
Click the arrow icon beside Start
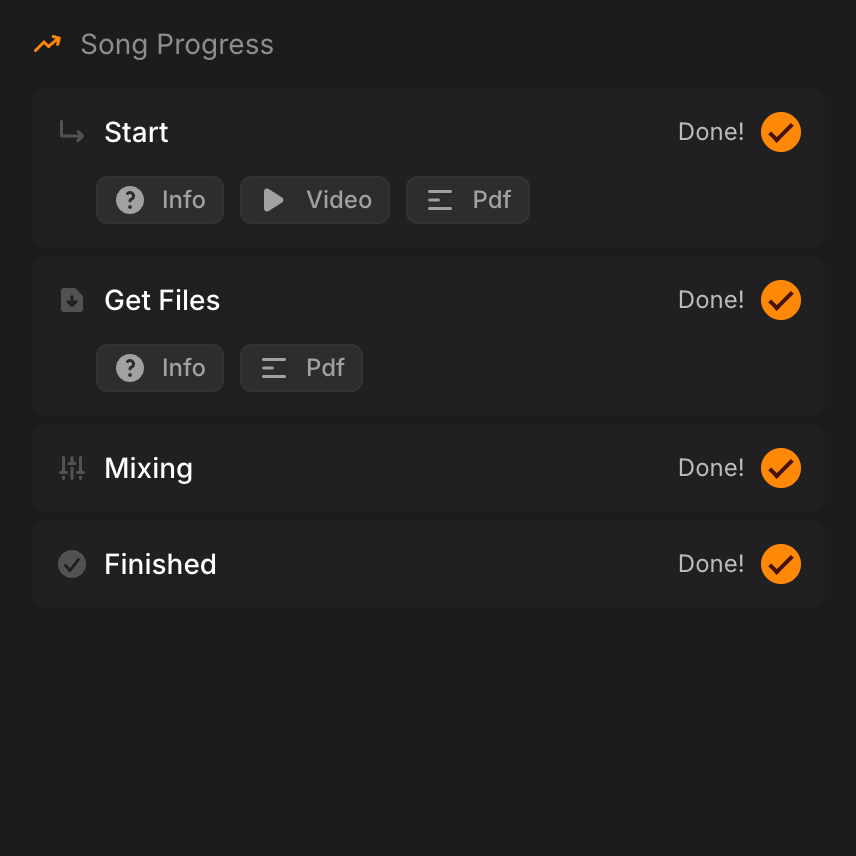71,132
